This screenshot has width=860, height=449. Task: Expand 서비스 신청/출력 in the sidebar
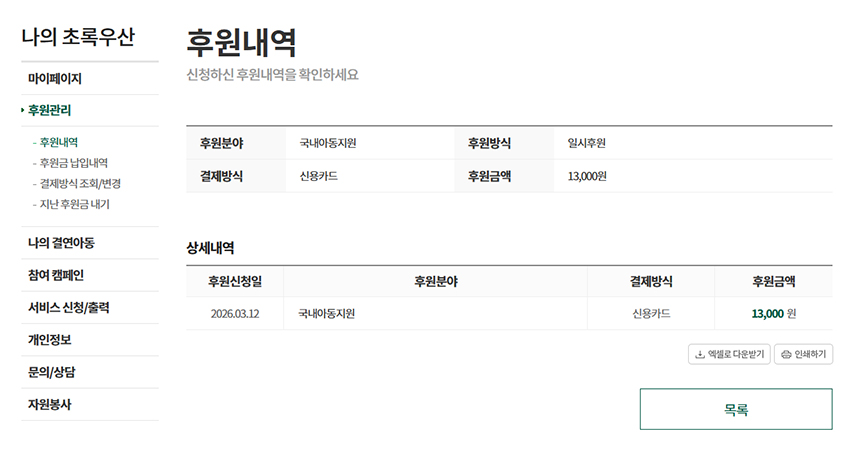point(68,307)
